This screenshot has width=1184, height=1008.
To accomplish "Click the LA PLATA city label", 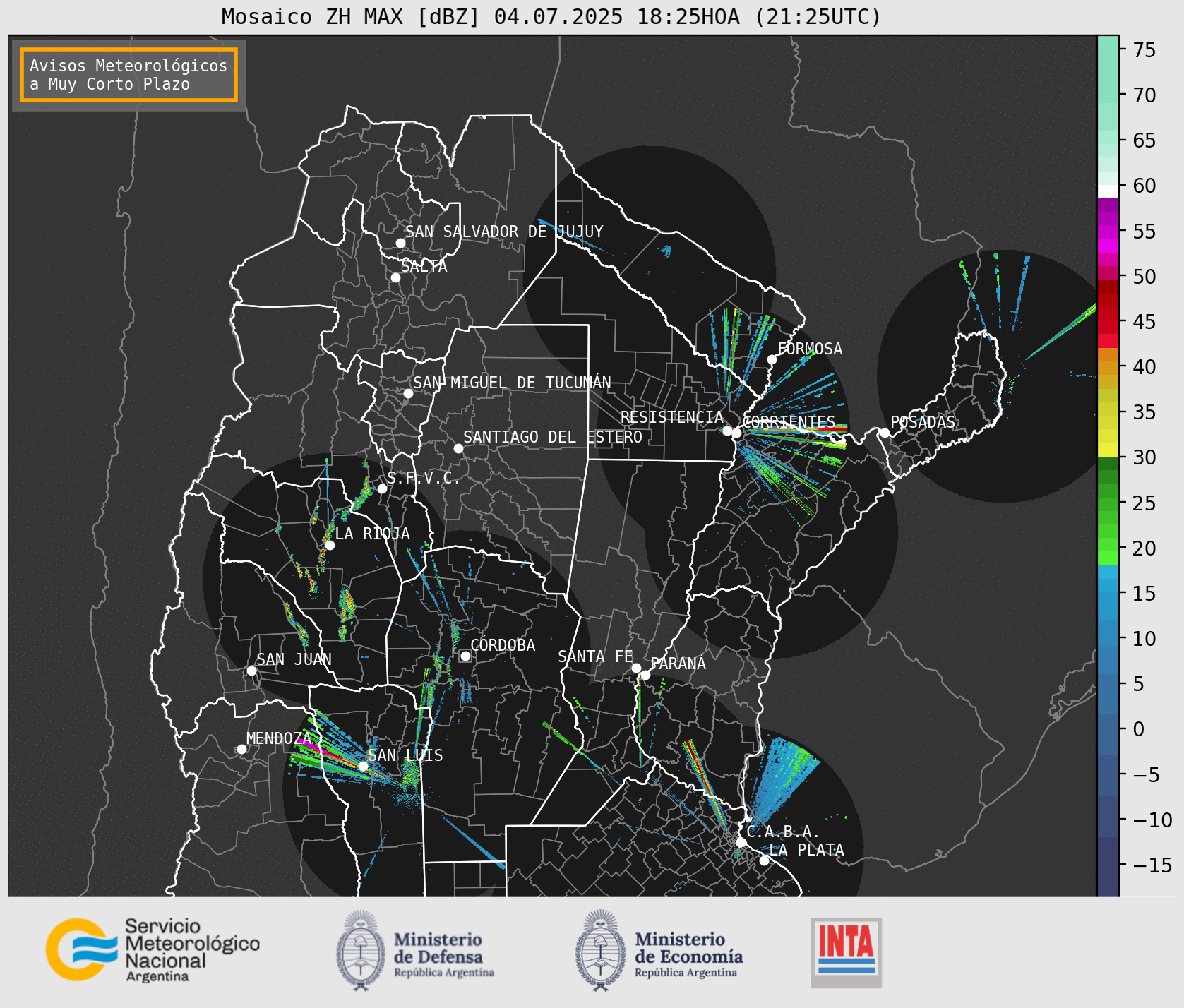I will (806, 850).
